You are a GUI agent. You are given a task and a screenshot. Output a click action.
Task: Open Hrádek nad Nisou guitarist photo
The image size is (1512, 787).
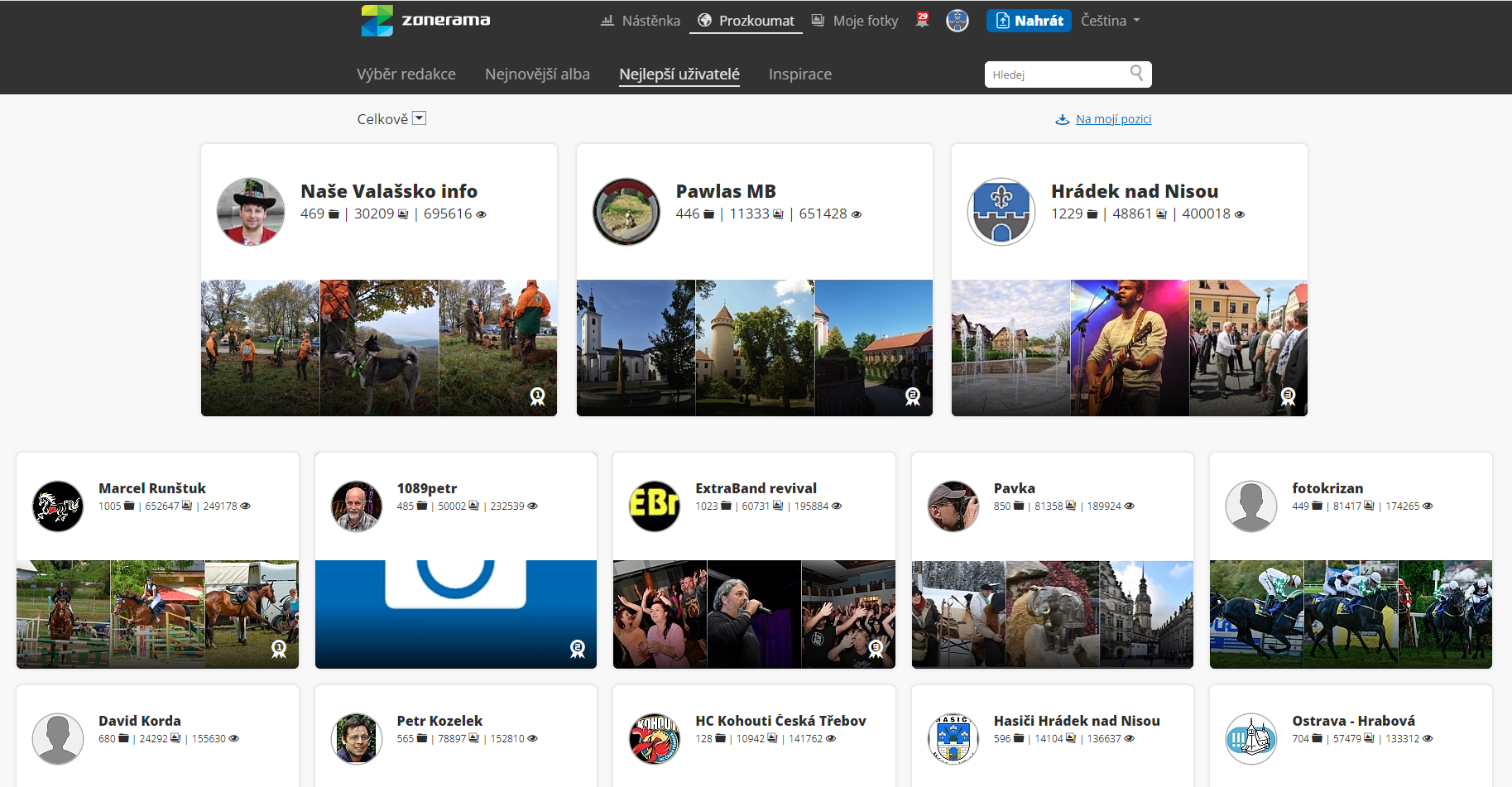pos(1130,348)
